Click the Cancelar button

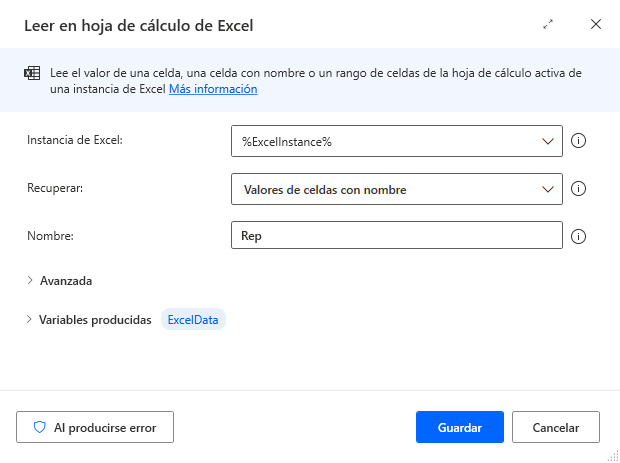(x=556, y=427)
